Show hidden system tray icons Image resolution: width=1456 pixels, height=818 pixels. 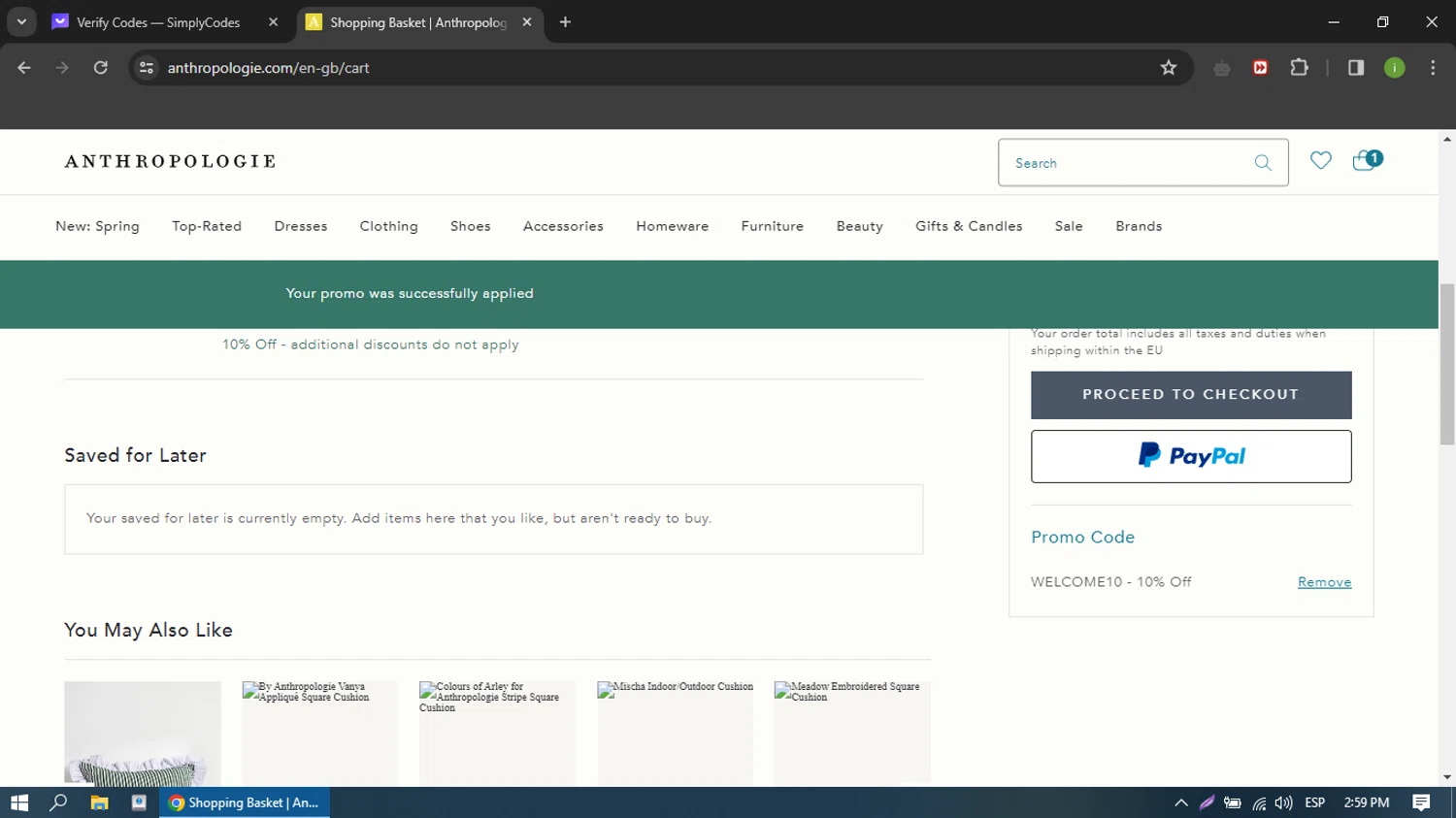coord(1180,802)
